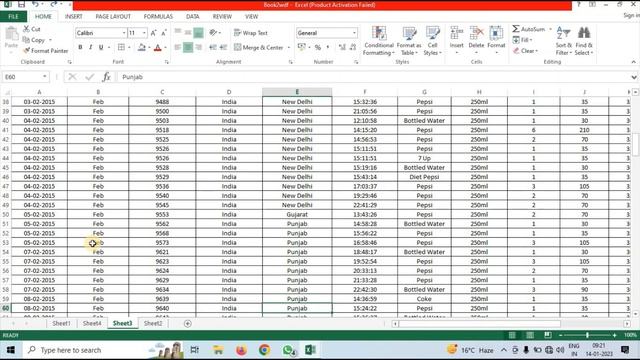This screenshot has height=360, width=640.
Task: Click the Cut scissors icon
Action: tap(27, 29)
